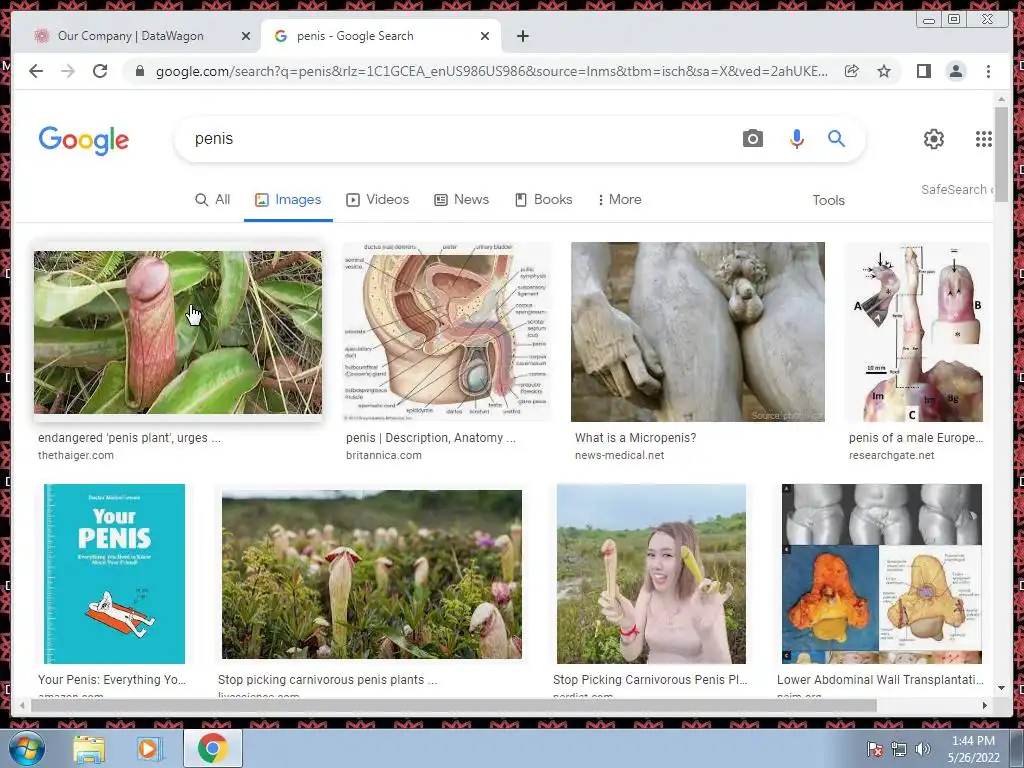Click the vertical scrollbar down arrow
Screen dimensions: 1024x768
click(x=1001, y=687)
